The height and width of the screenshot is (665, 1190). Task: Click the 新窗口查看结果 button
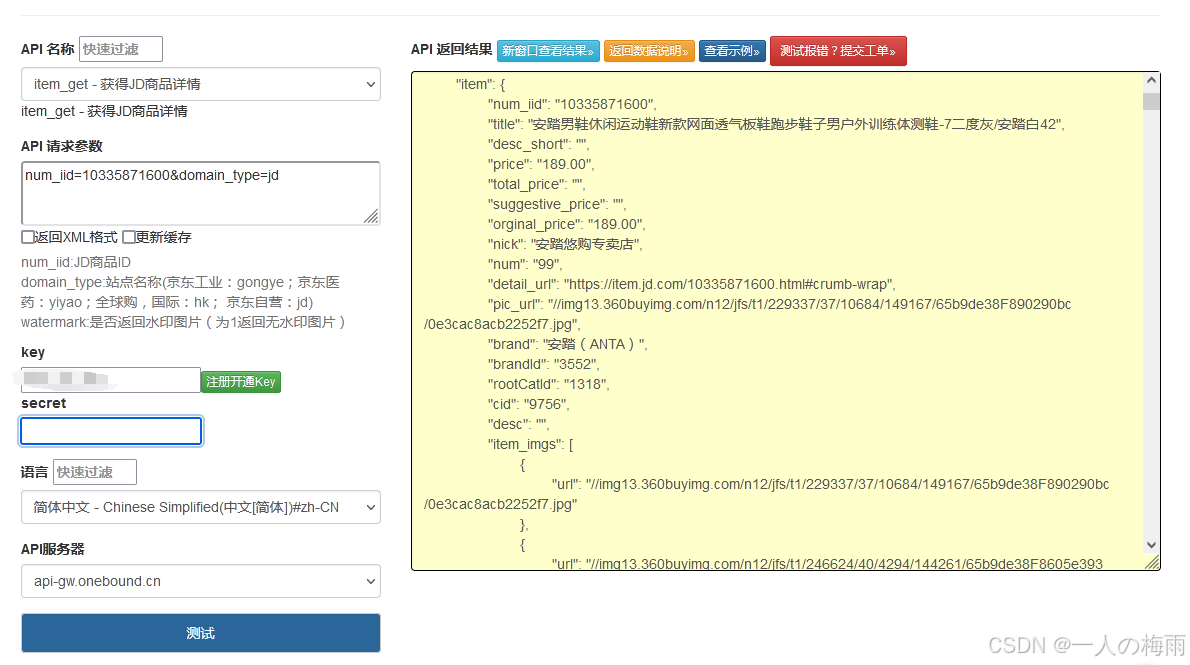[548, 51]
